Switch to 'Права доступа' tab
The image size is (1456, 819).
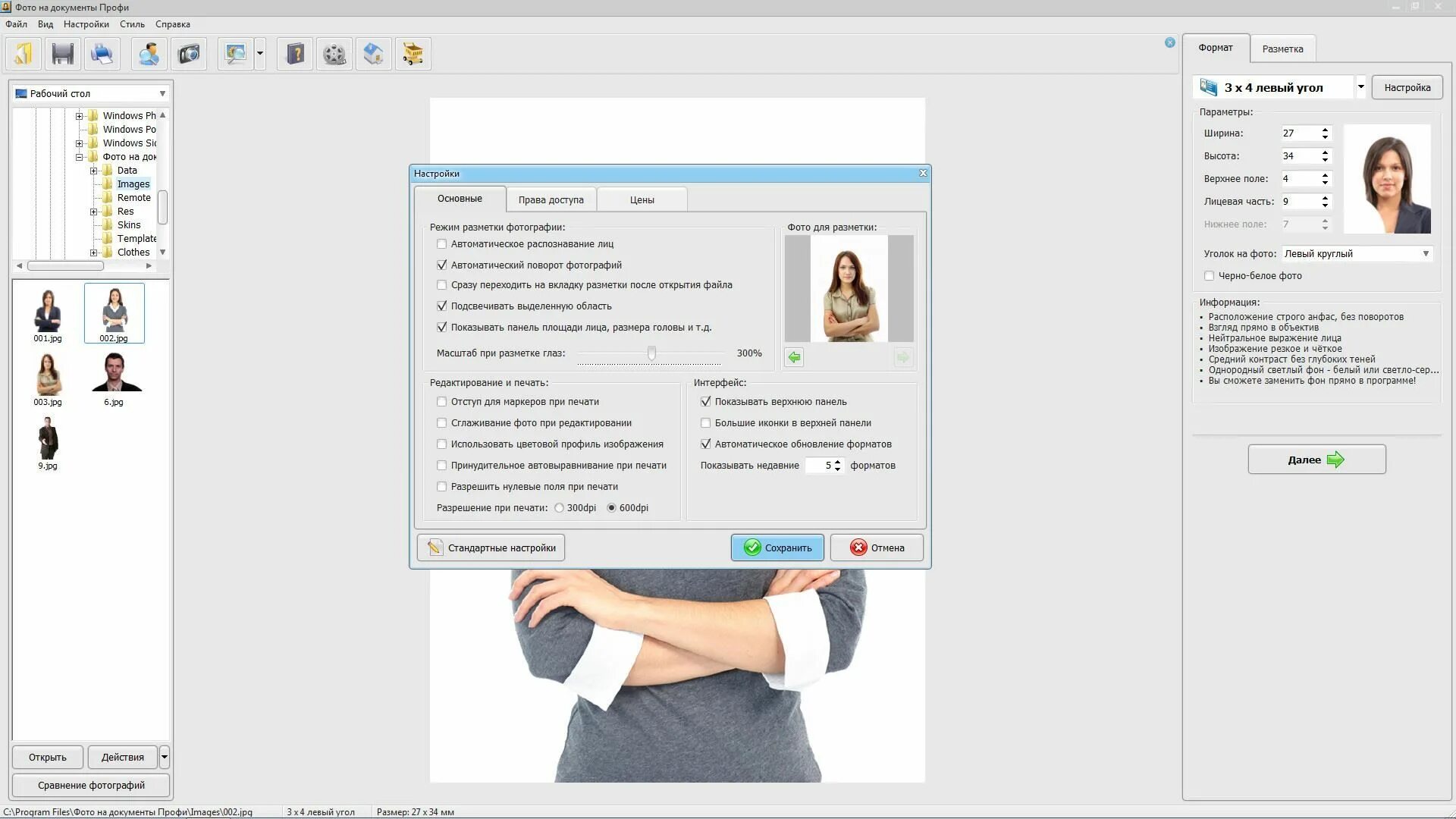(551, 200)
